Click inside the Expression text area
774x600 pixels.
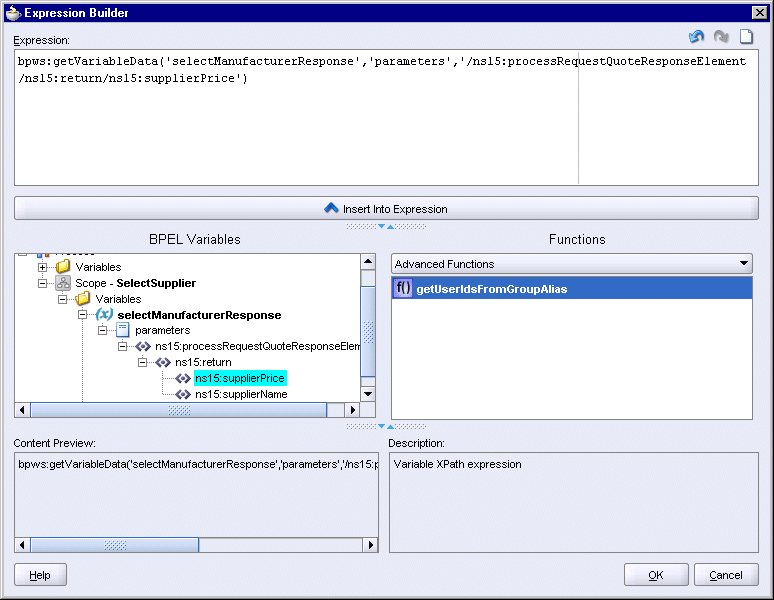click(386, 118)
